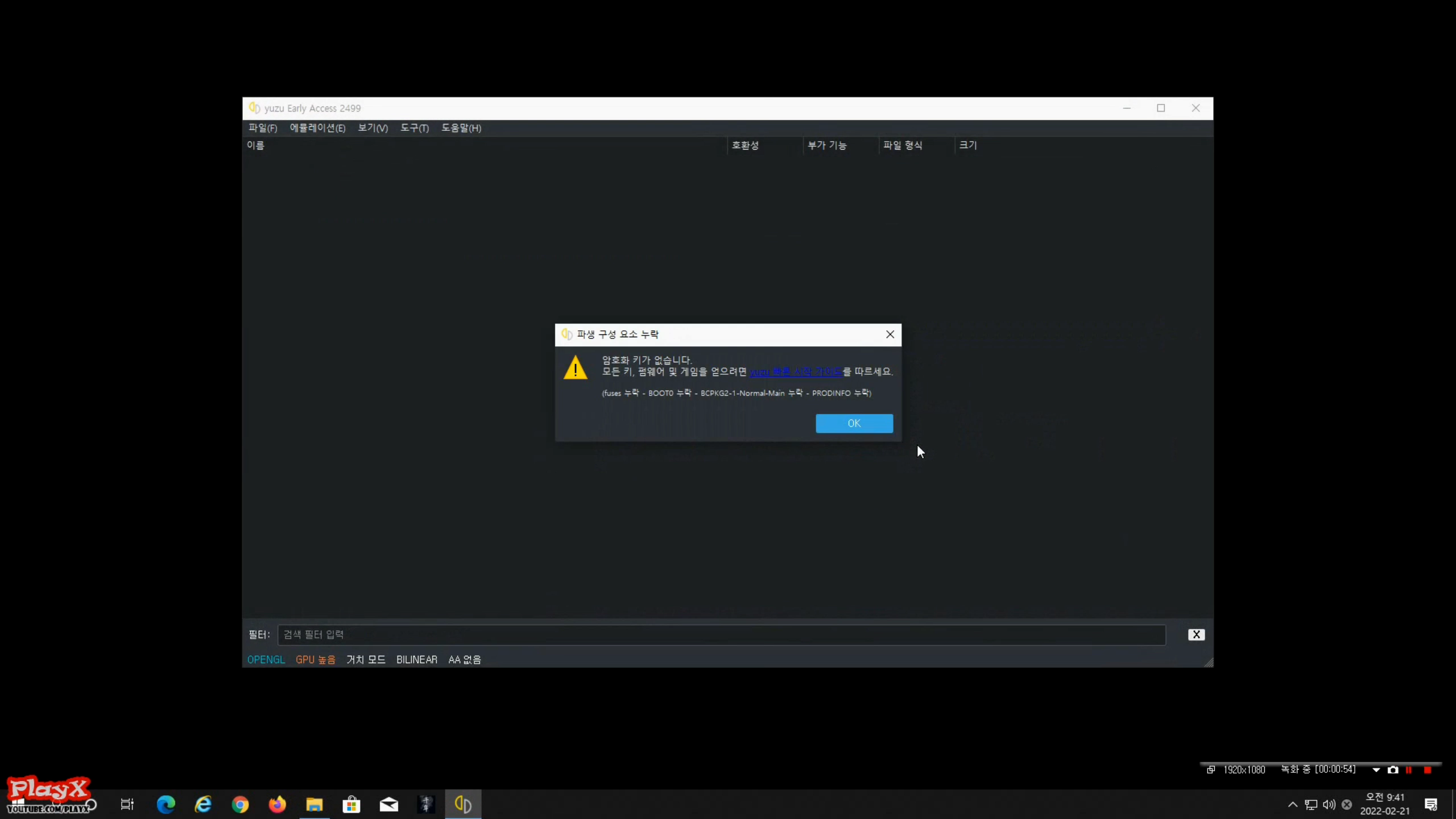This screenshot has width=1456, height=819.
Task: Expand the system tray hidden icons
Action: 1292,804
